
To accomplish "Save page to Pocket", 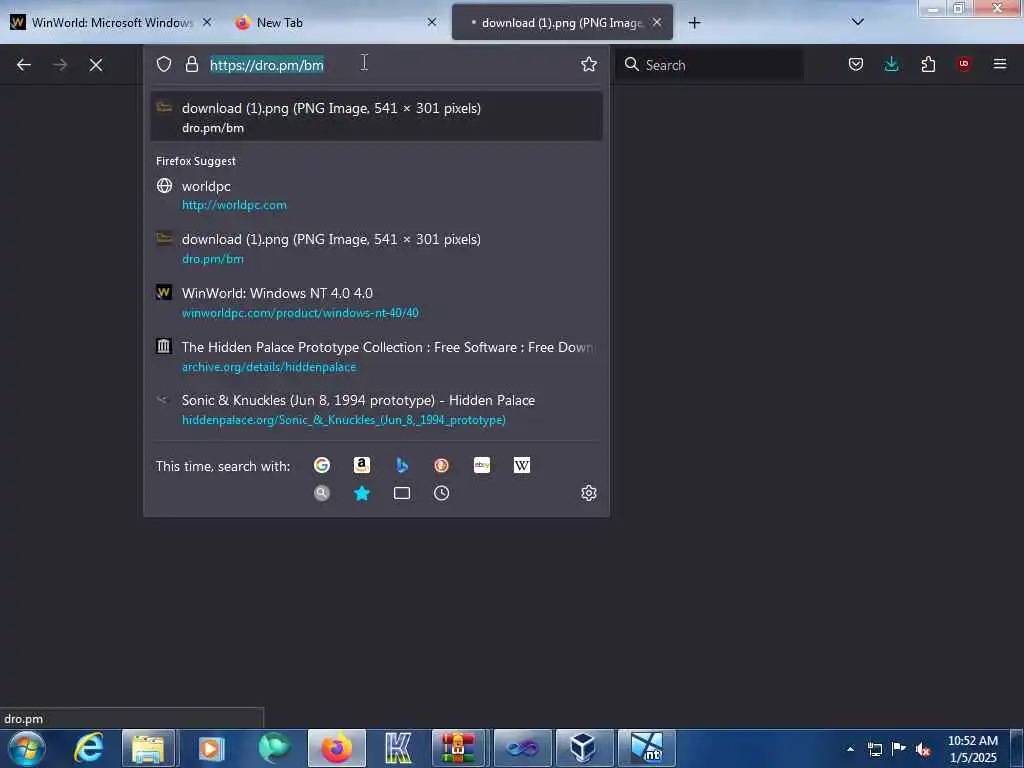I will (x=856, y=64).
